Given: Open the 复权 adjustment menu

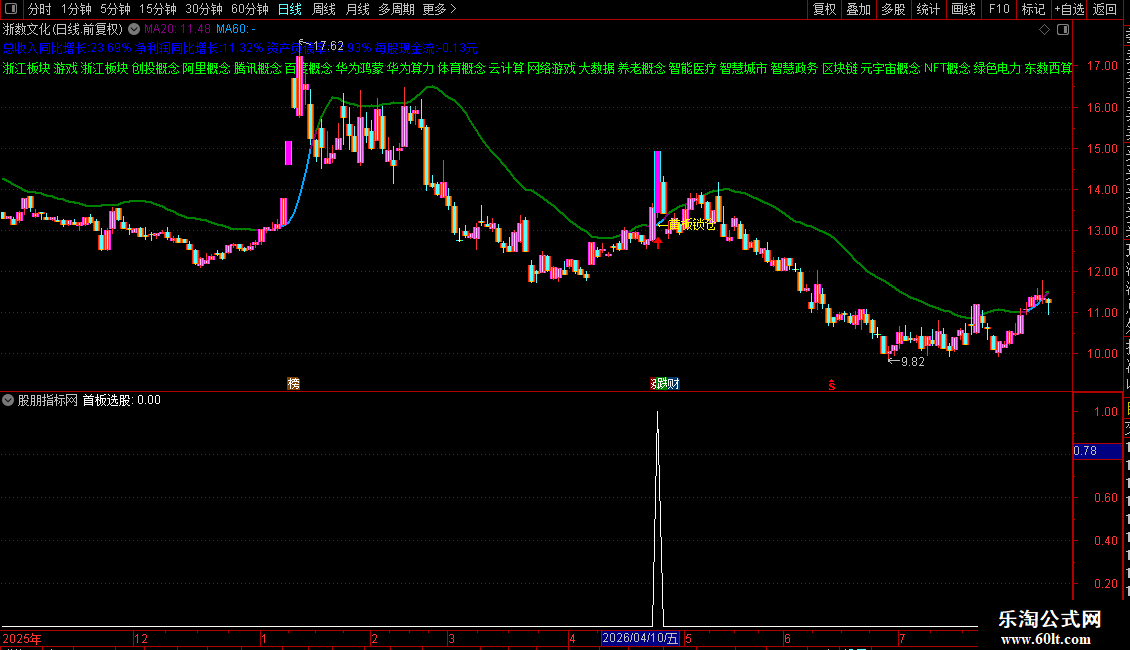Looking at the screenshot, I should [x=824, y=9].
